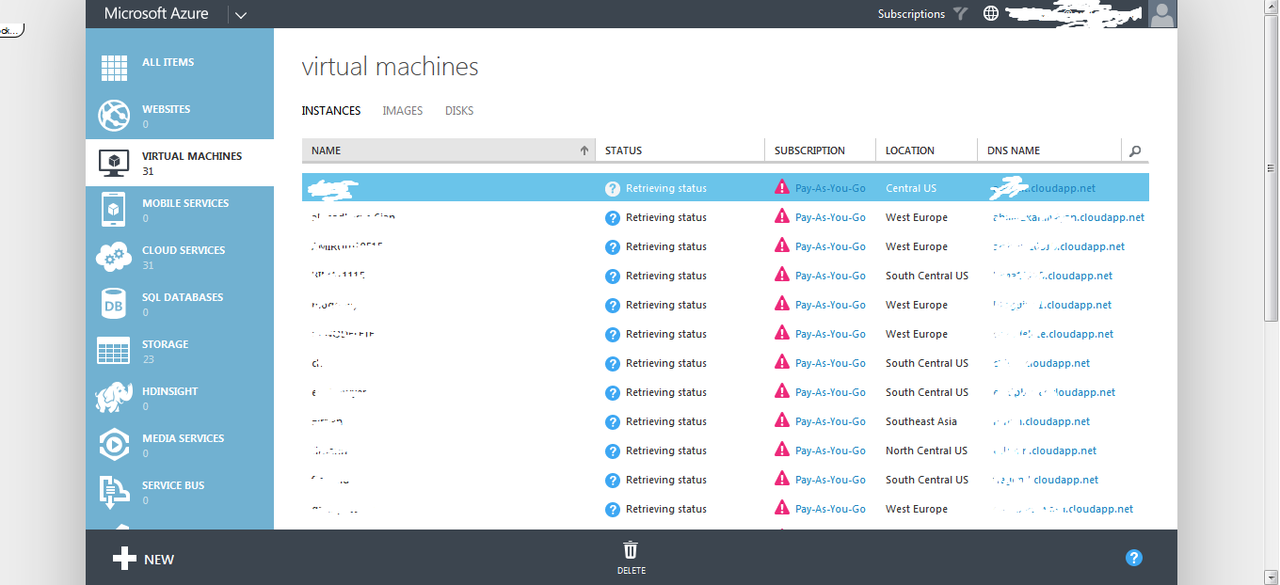Open the Service Bus icon

(x=114, y=492)
